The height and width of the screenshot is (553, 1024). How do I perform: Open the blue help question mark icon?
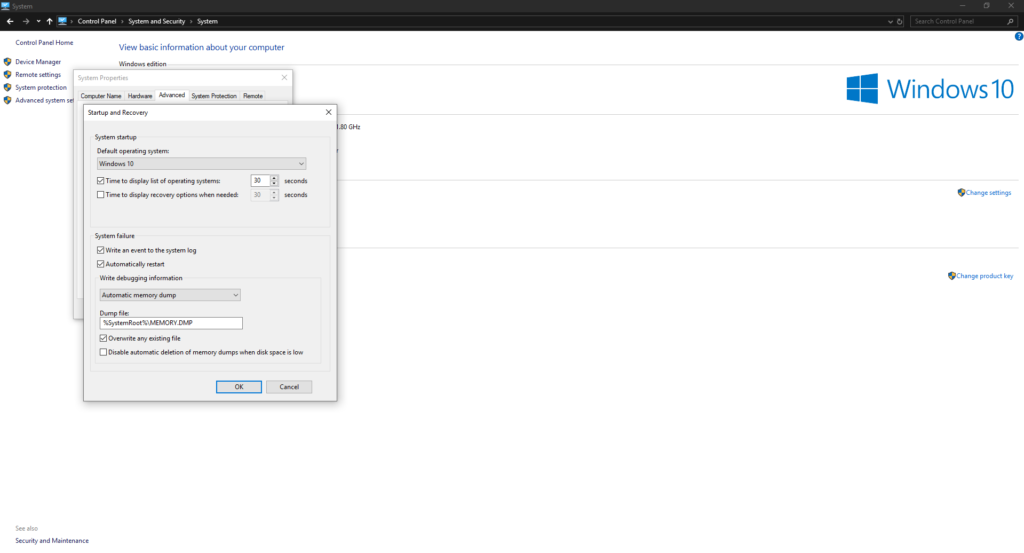pos(1019,37)
